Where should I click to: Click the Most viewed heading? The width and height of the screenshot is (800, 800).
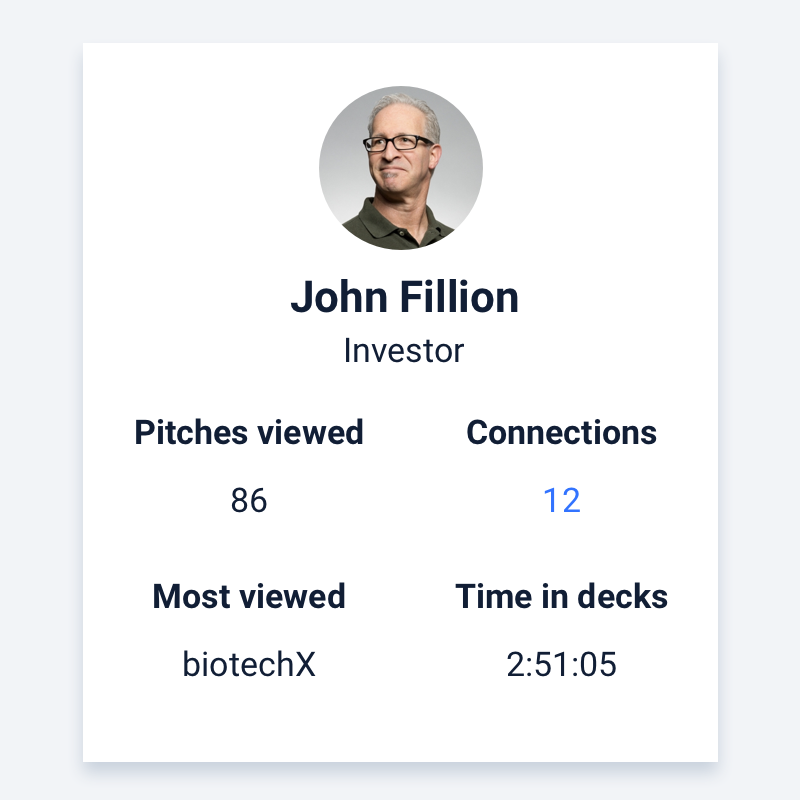[x=249, y=596]
